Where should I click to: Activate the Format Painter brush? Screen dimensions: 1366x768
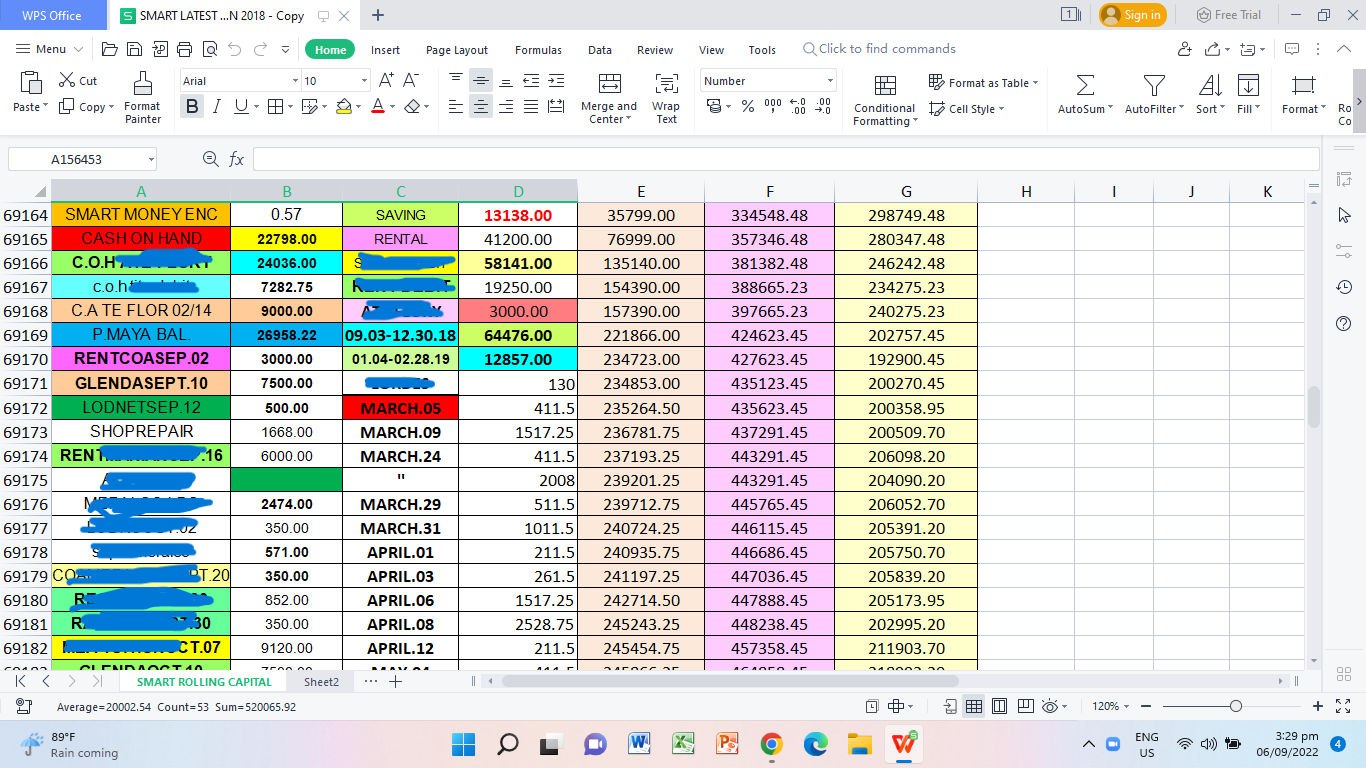tap(143, 99)
